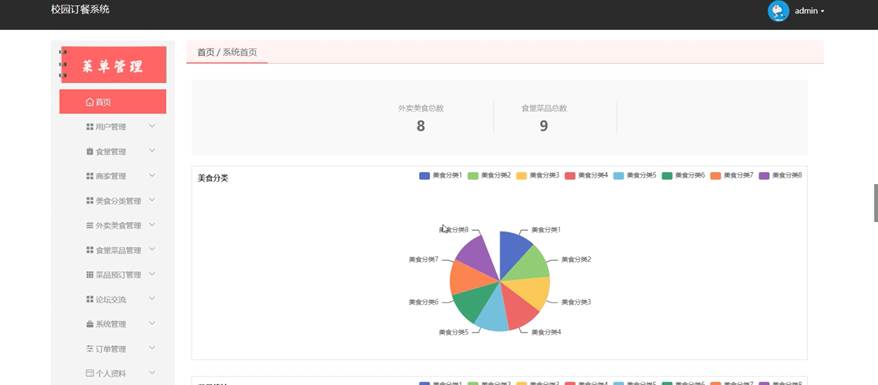The image size is (878, 385).
Task: Expand the 系统管理 submenu arrow
Action: (152, 323)
